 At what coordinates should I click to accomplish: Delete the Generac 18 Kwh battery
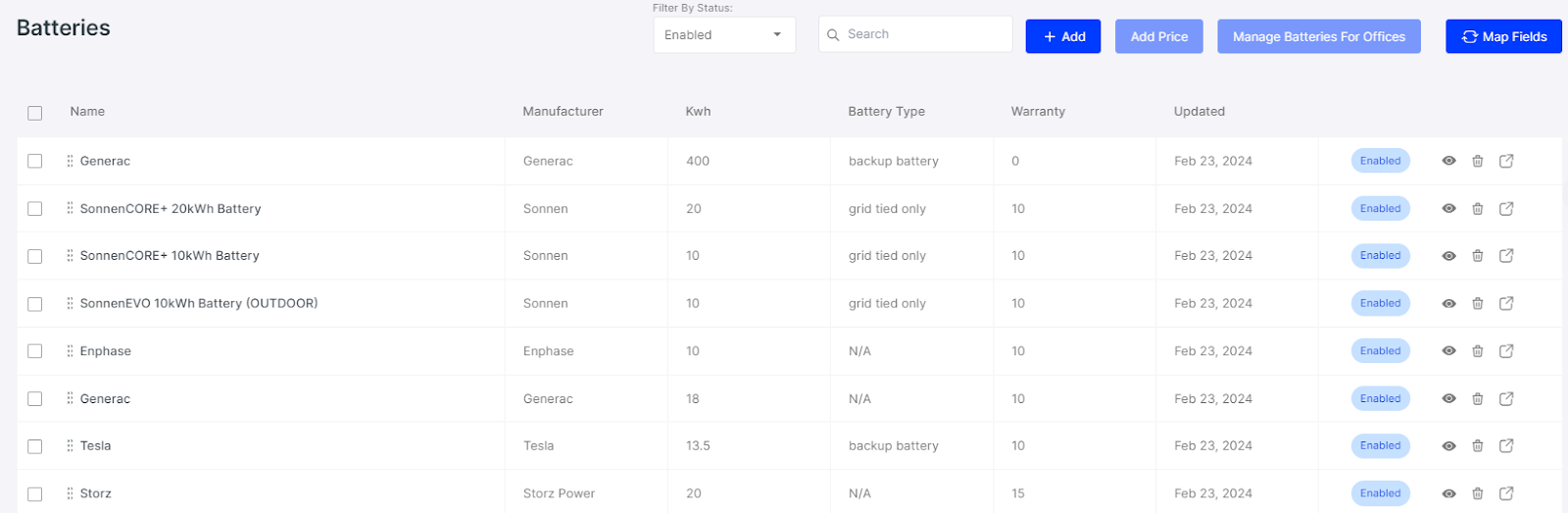tap(1478, 399)
